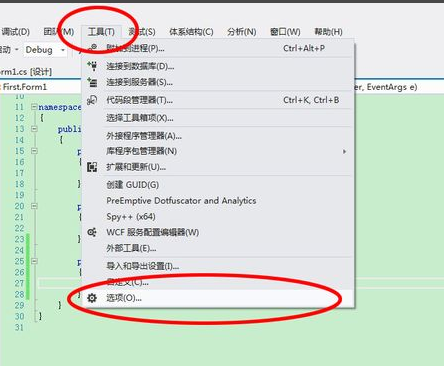Click the connect to database plug icon

(92, 66)
